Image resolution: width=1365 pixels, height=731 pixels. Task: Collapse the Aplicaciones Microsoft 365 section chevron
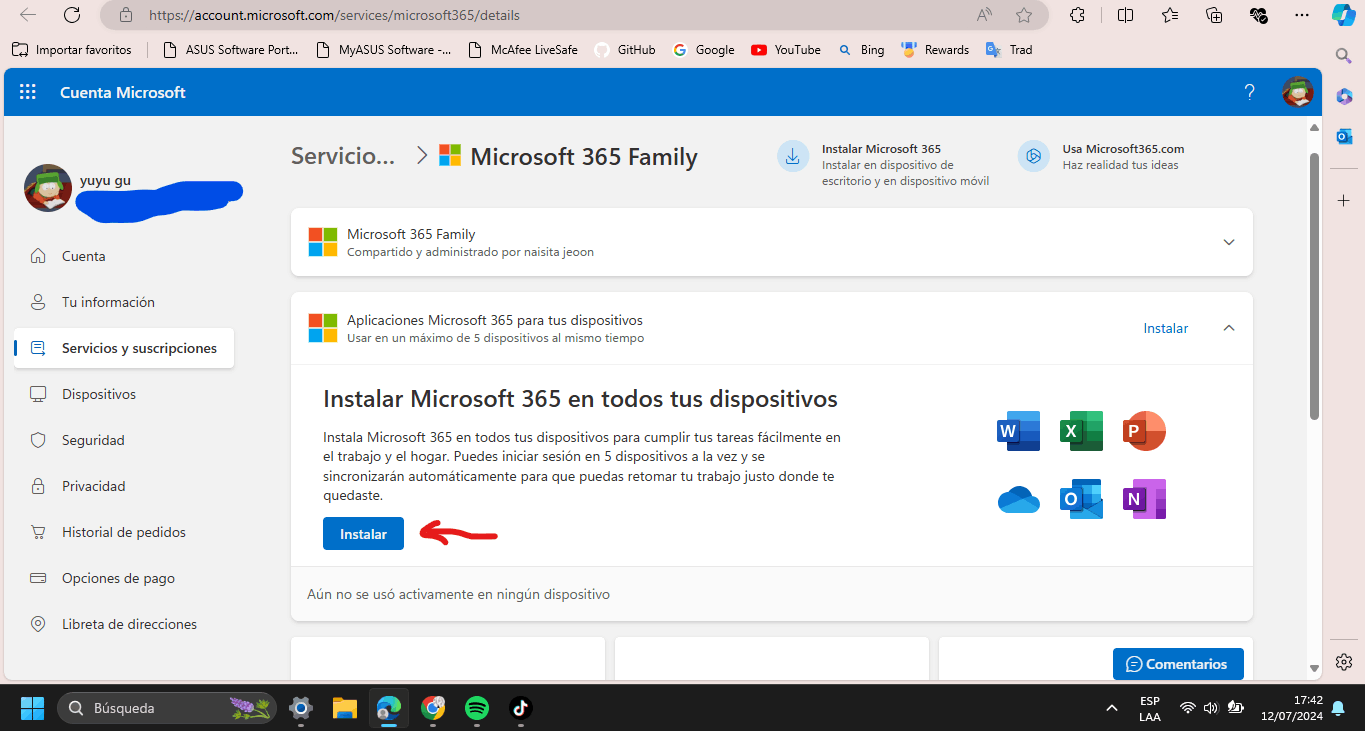coord(1229,328)
